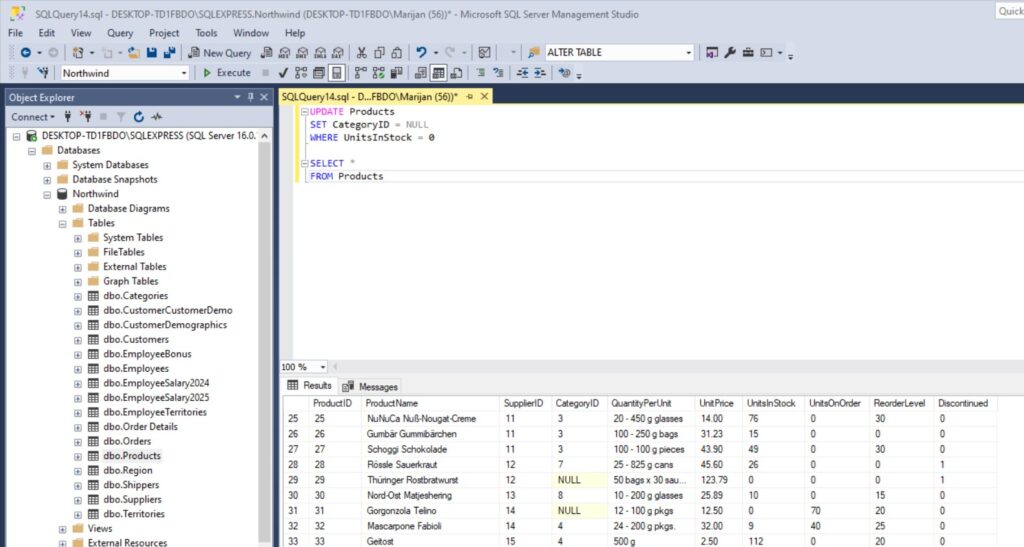
Task: Open the Connect dropdown in Object Explorer
Action: coord(33,117)
